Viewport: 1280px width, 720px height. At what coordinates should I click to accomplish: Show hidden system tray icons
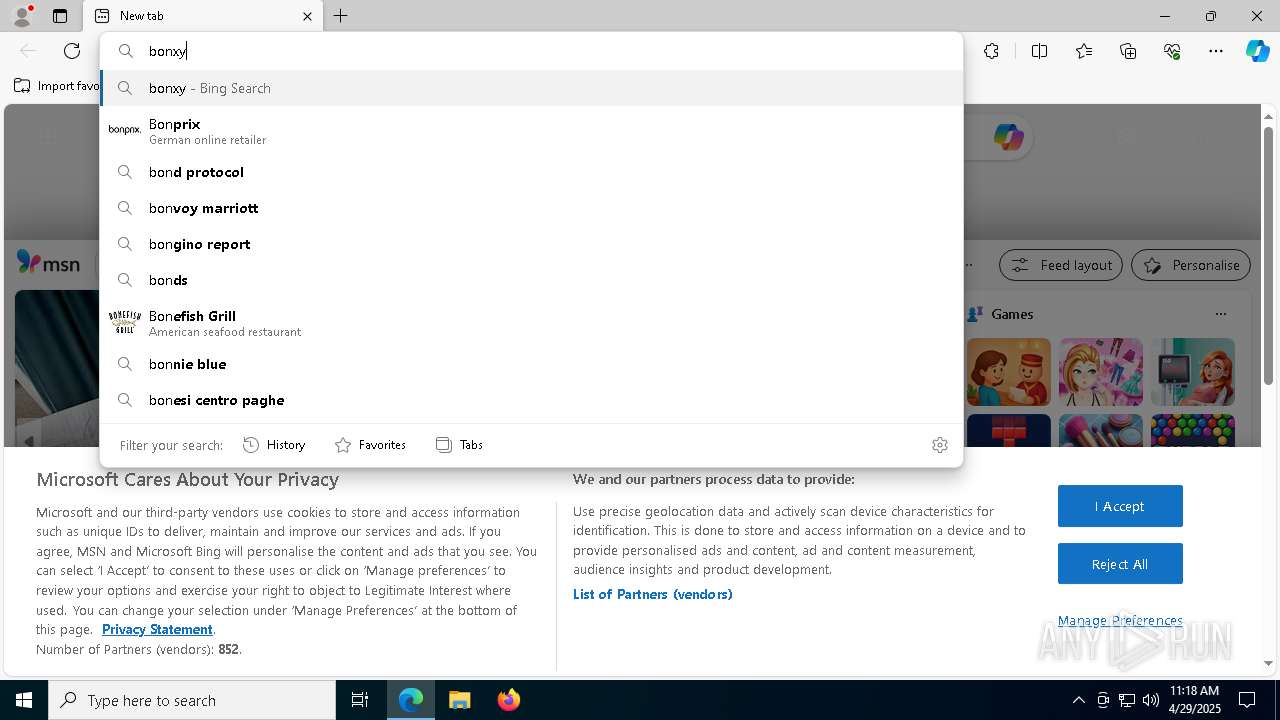(1078, 700)
